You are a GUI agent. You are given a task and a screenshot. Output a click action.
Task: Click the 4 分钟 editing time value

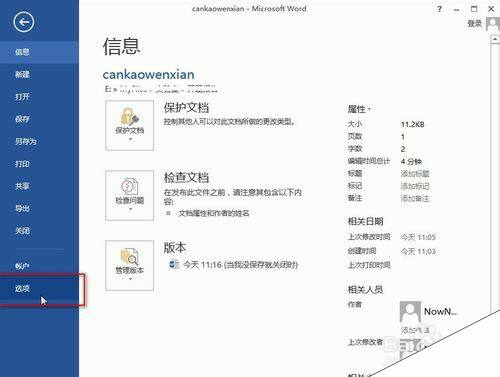(411, 162)
